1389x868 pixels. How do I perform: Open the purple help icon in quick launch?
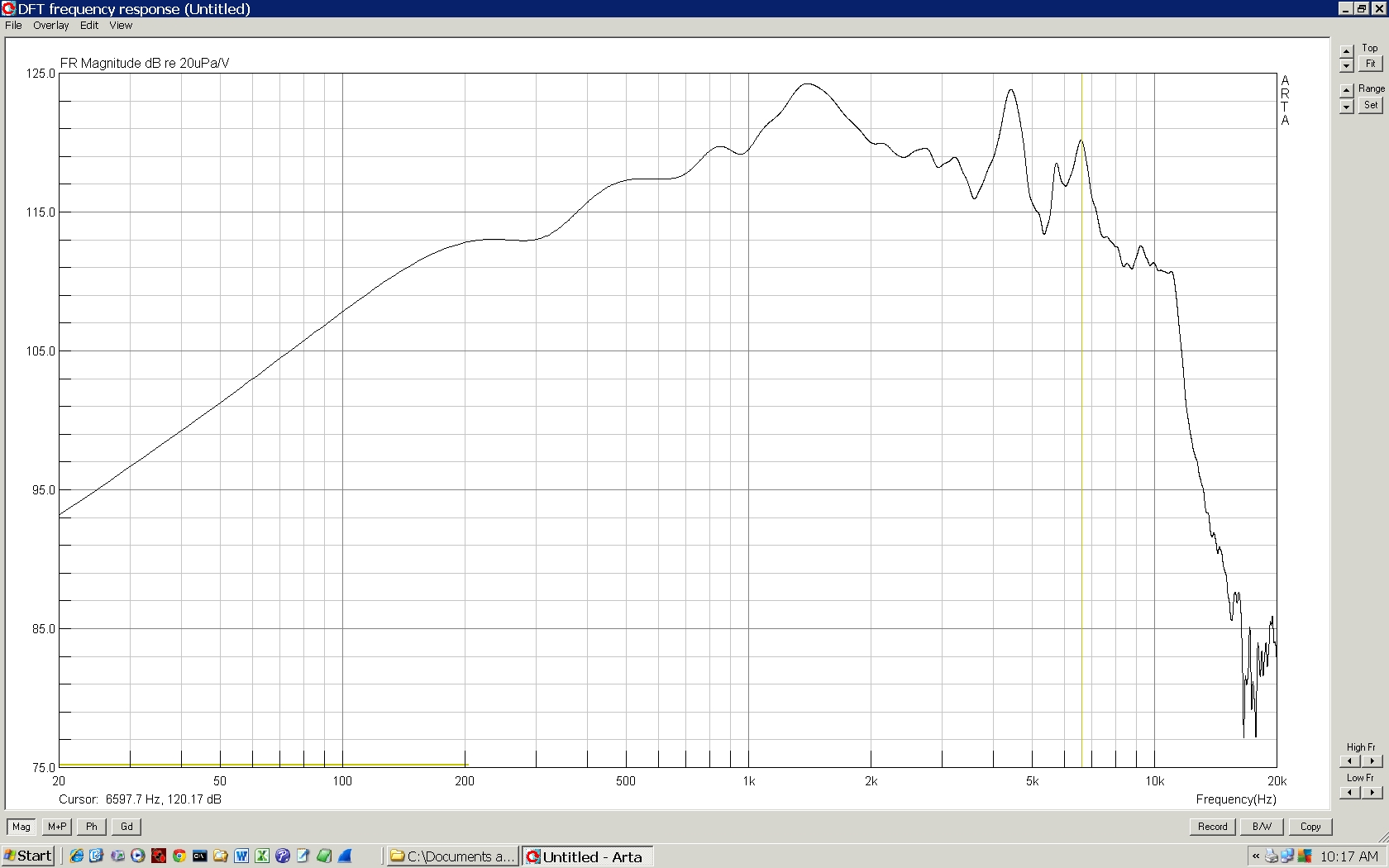(x=283, y=856)
